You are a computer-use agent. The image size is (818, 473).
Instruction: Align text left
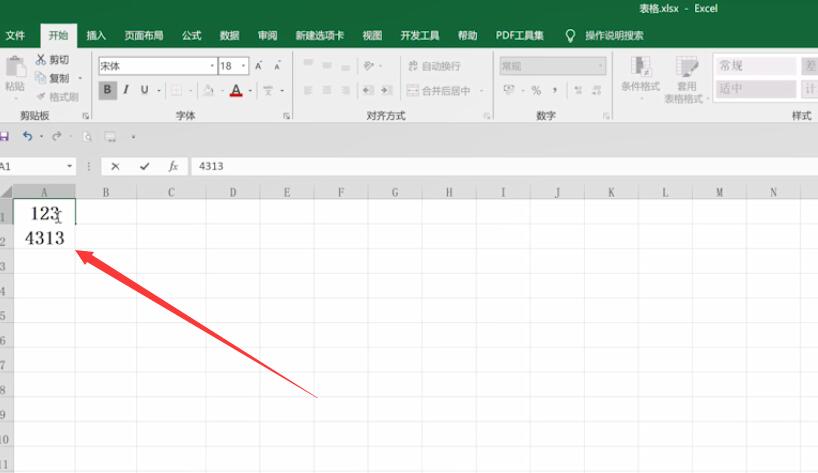(x=308, y=90)
